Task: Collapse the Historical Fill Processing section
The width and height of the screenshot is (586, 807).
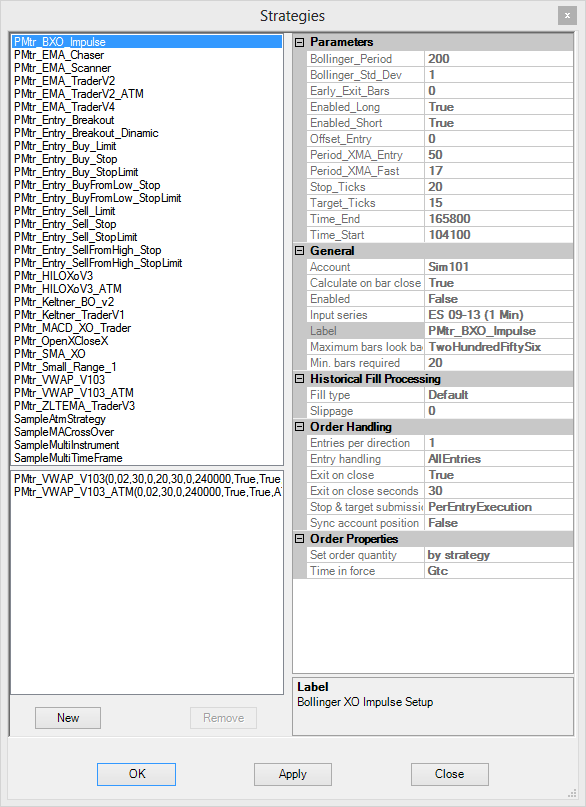Action: tap(299, 379)
